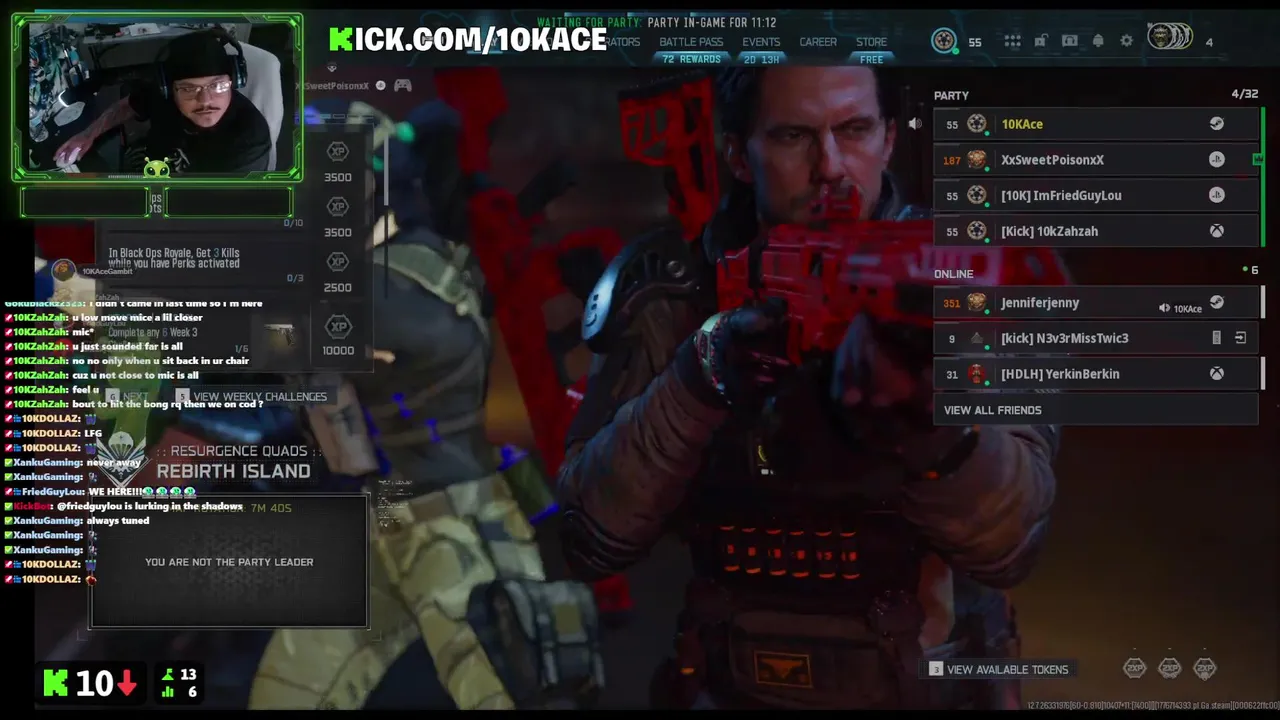Click Xbox icon on YerkinBerkin row
The width and height of the screenshot is (1280, 720).
click(1217, 374)
